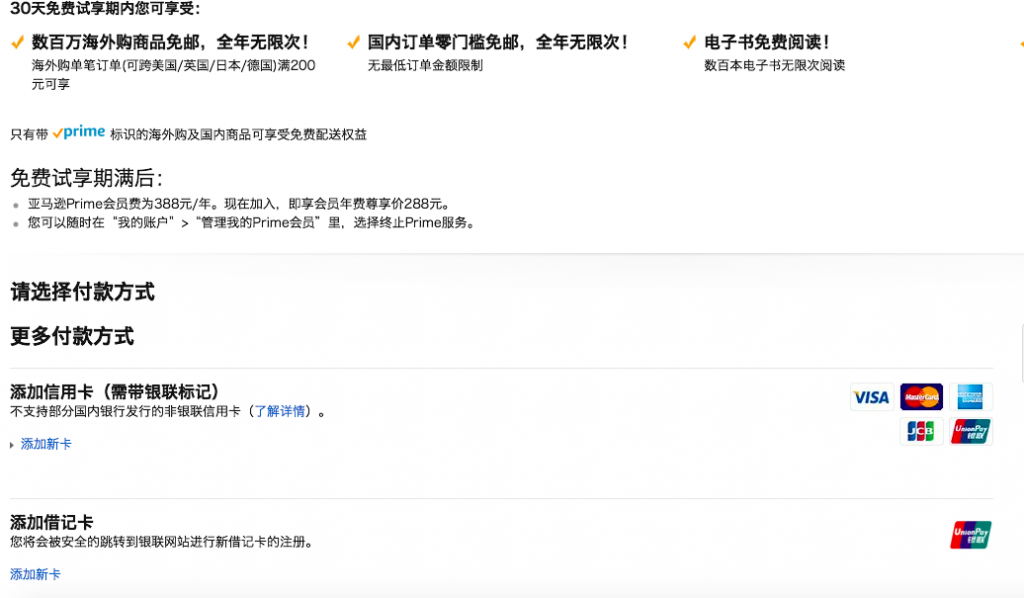Click the prime logo in the shipping note

point(78,133)
